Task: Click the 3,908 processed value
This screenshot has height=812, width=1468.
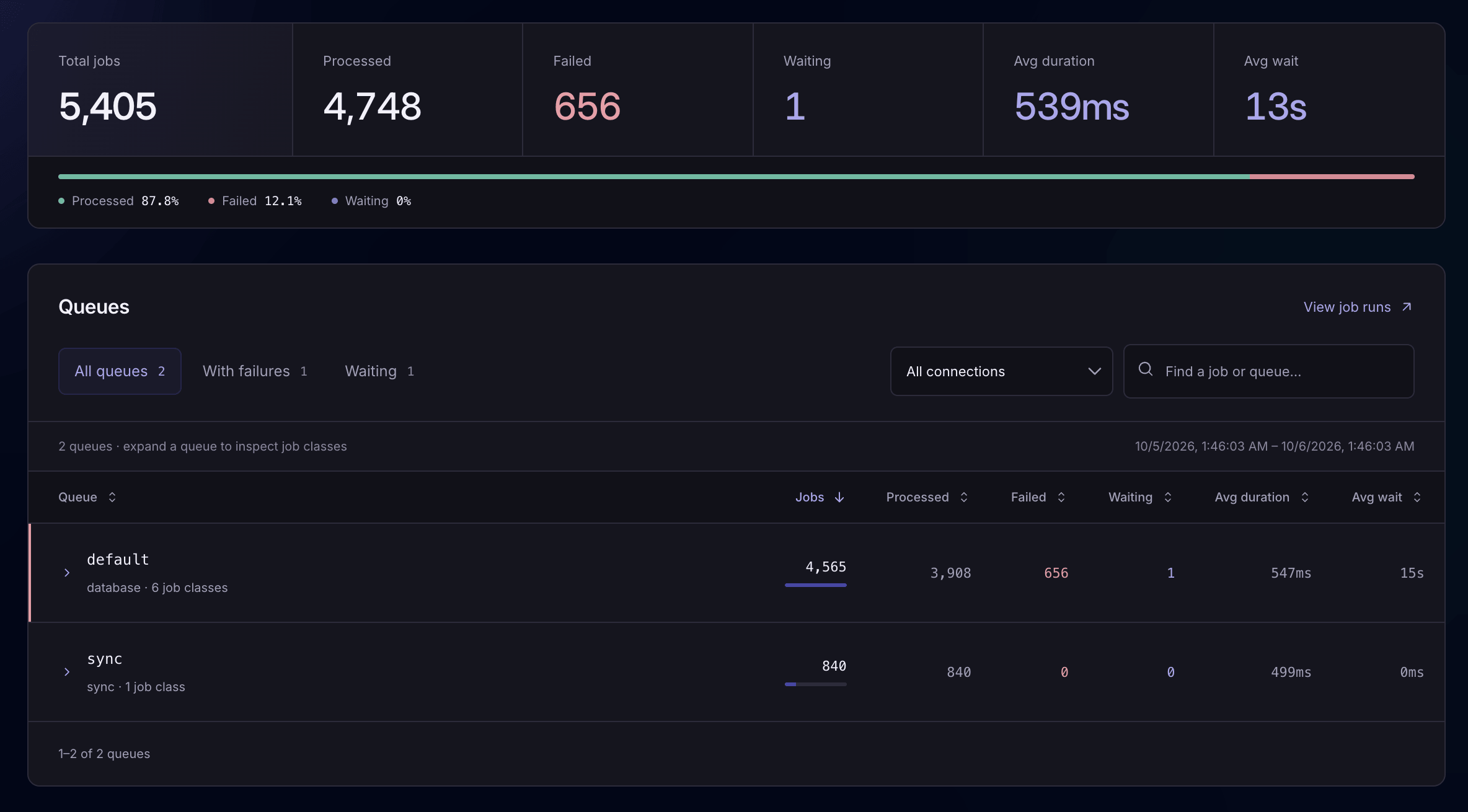Action: [950, 573]
